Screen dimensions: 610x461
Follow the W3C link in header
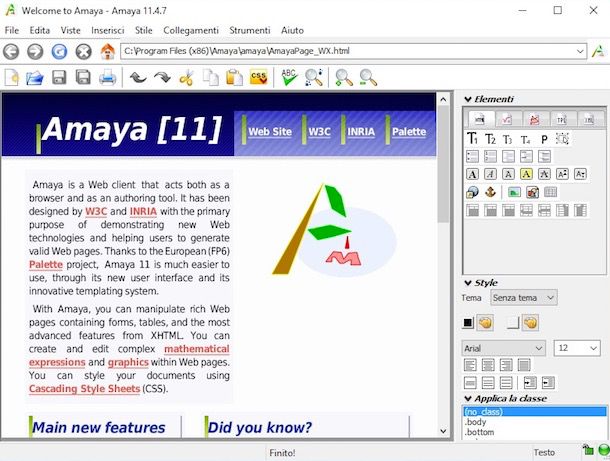(x=319, y=132)
